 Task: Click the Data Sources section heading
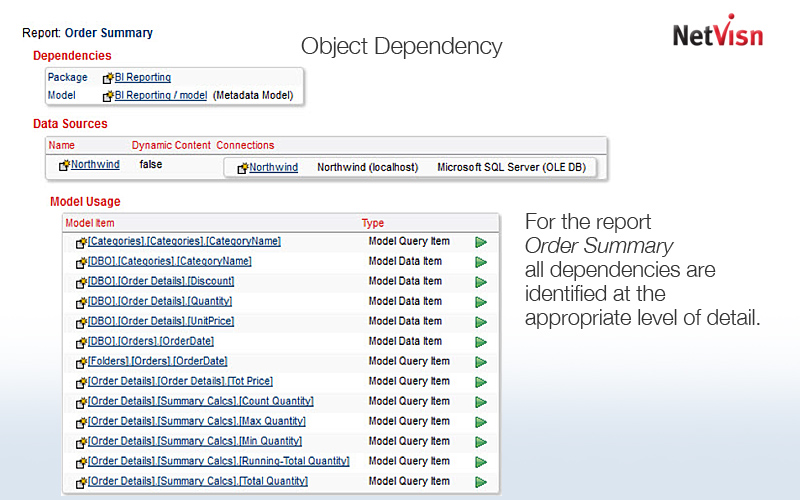pyautogui.click(x=70, y=123)
